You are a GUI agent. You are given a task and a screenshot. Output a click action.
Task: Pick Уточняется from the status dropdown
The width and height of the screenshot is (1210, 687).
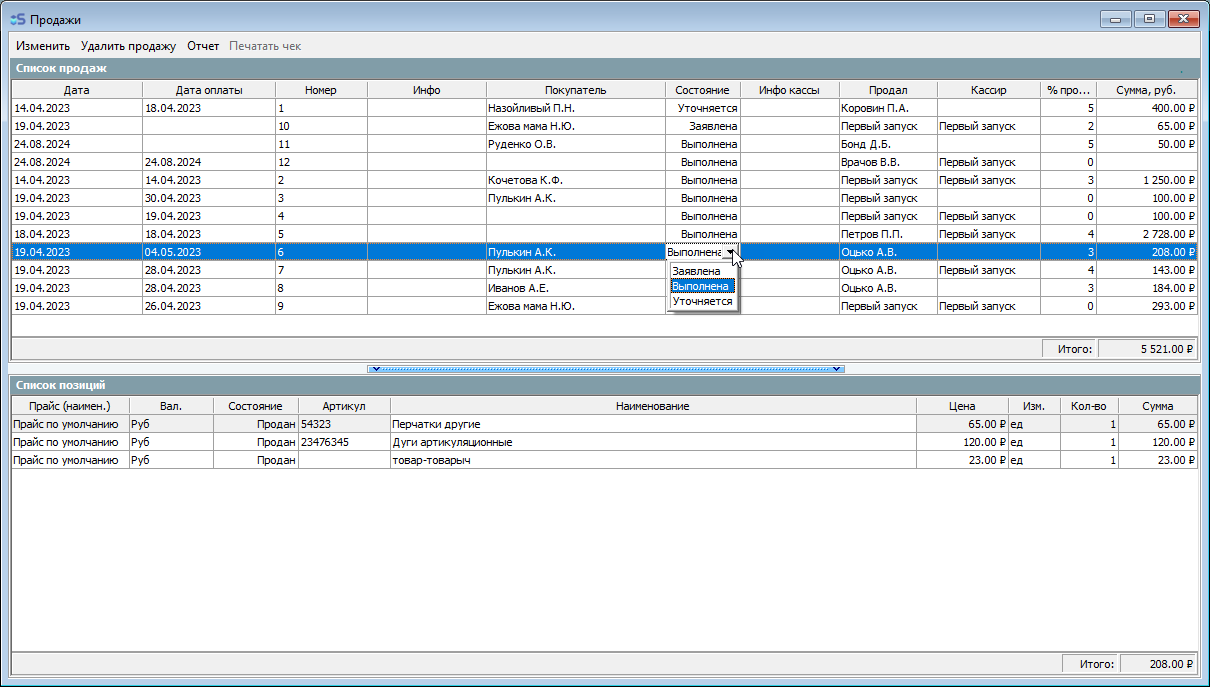tap(702, 301)
